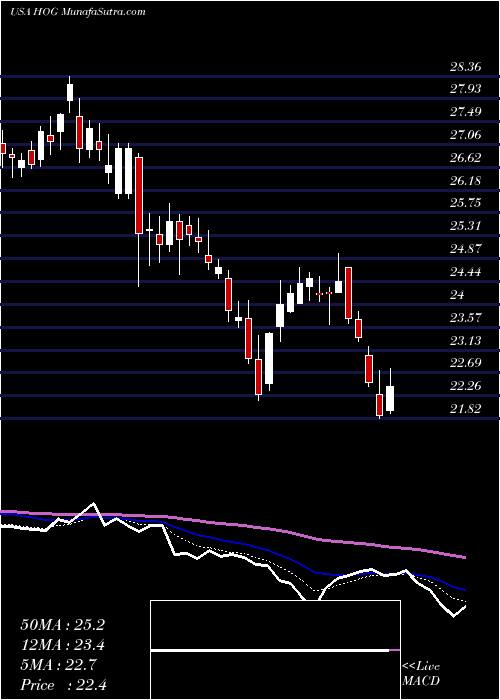Click the blue 12MA line
This screenshot has height=700, width=500.
[232, 542]
